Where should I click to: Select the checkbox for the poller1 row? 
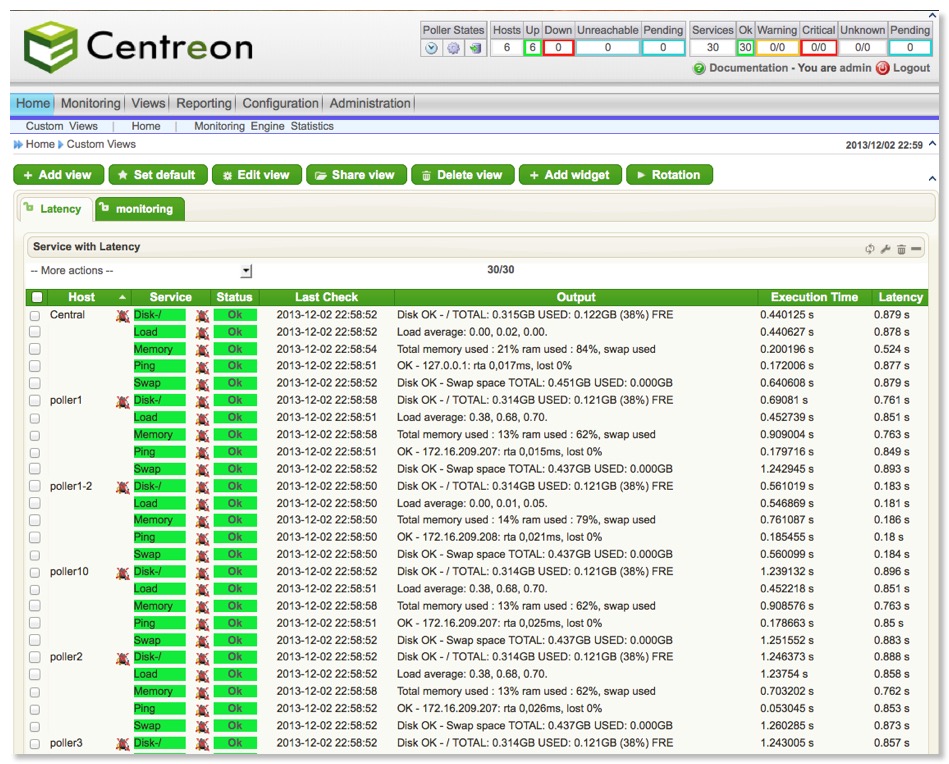(x=35, y=401)
